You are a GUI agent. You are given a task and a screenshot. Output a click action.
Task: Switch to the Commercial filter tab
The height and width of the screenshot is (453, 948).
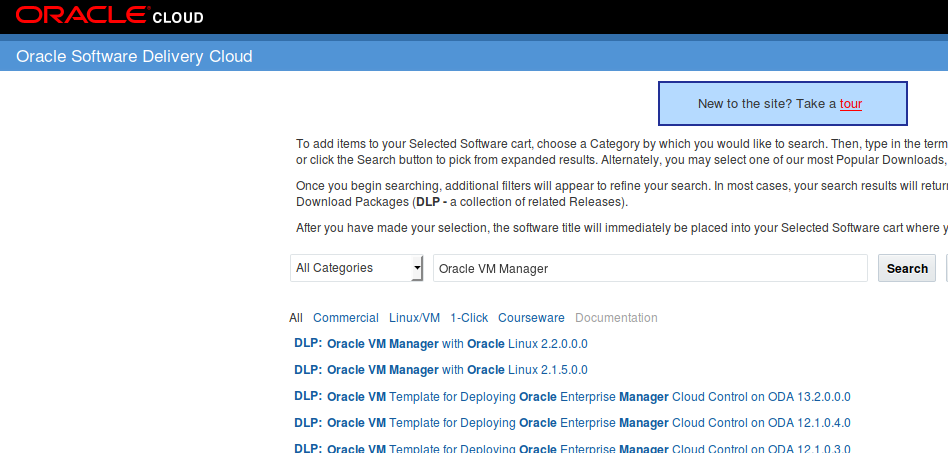click(x=346, y=318)
